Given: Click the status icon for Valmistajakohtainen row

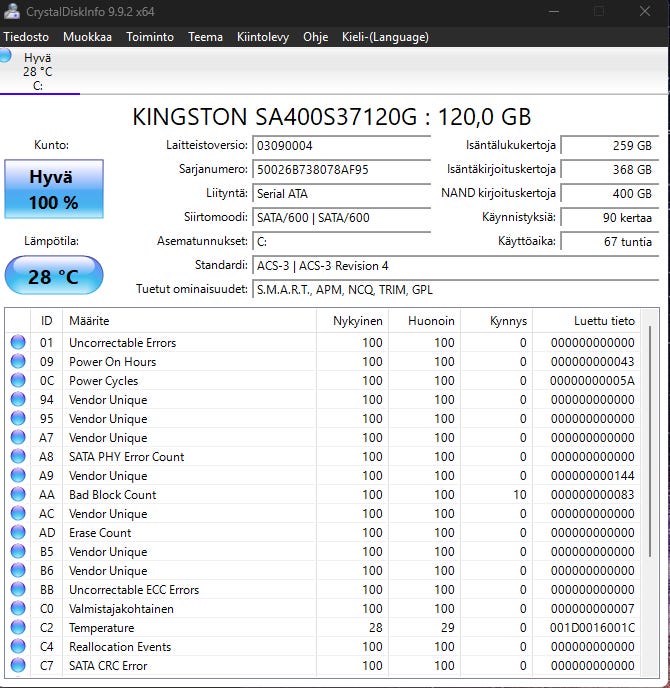Looking at the screenshot, I should pyautogui.click(x=18, y=609).
